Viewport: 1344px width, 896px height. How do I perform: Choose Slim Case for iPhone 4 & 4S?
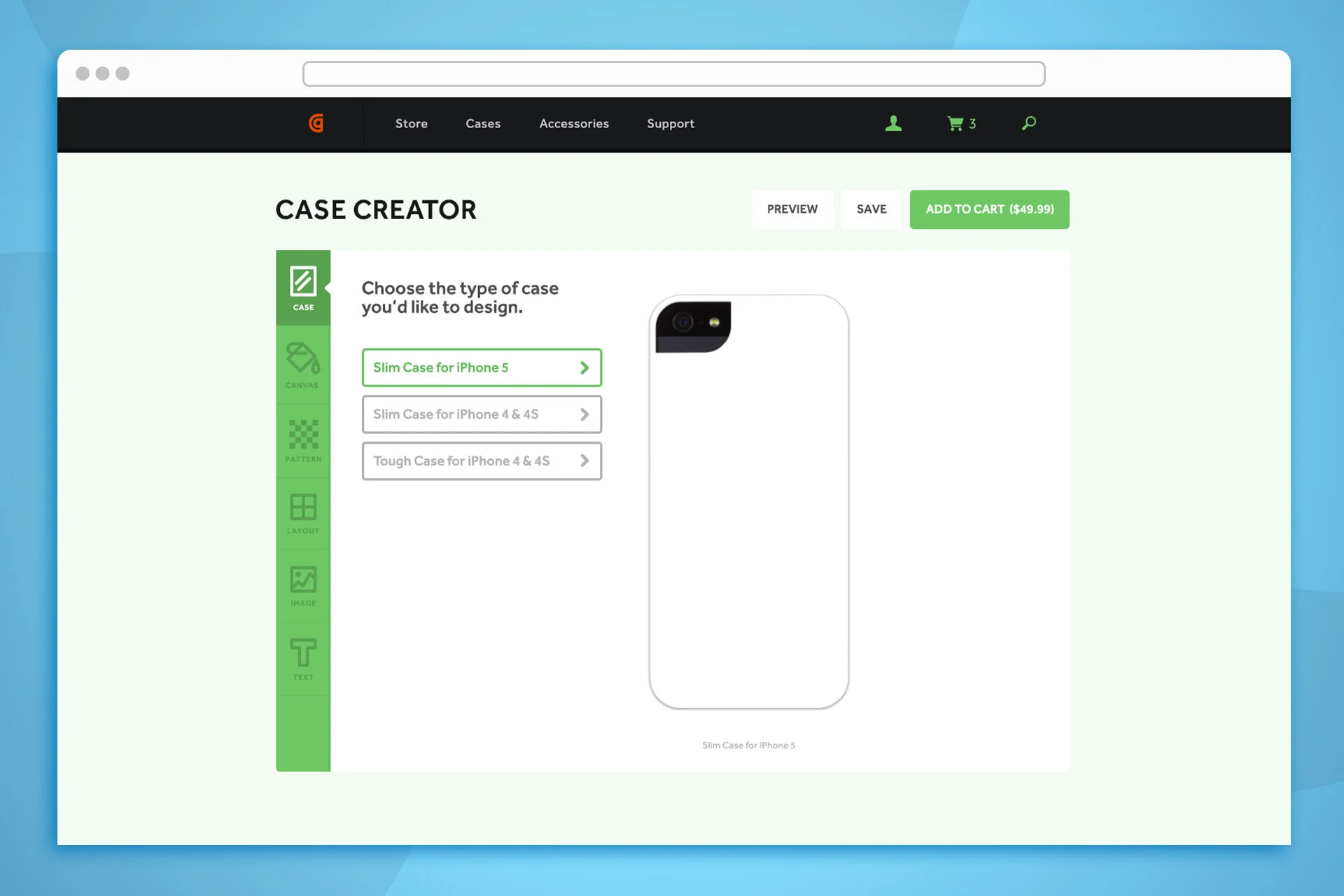(x=482, y=414)
